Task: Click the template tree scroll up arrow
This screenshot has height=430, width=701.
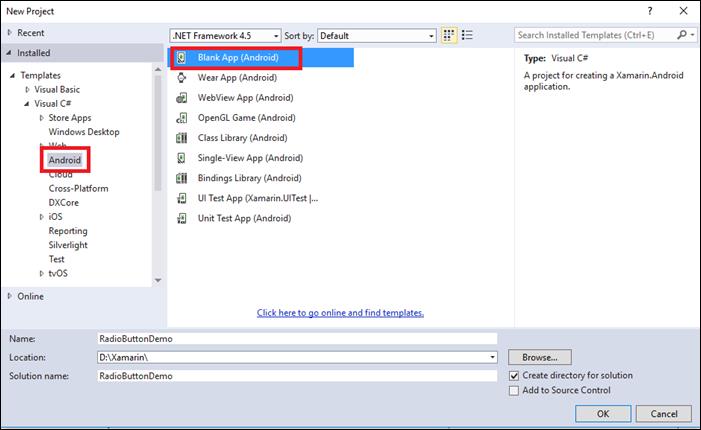Action: 158,69
